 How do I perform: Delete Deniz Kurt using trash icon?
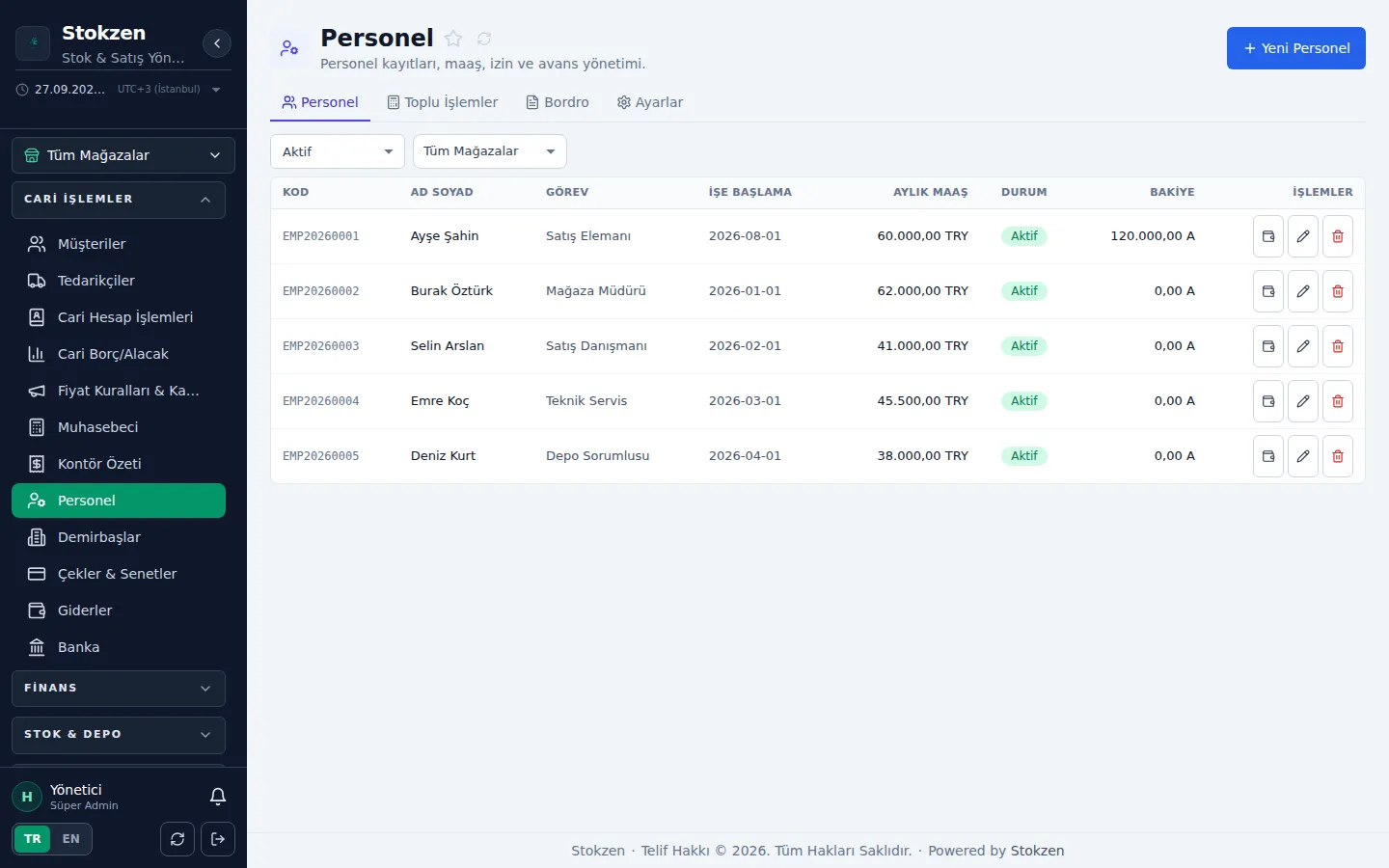coord(1338,456)
